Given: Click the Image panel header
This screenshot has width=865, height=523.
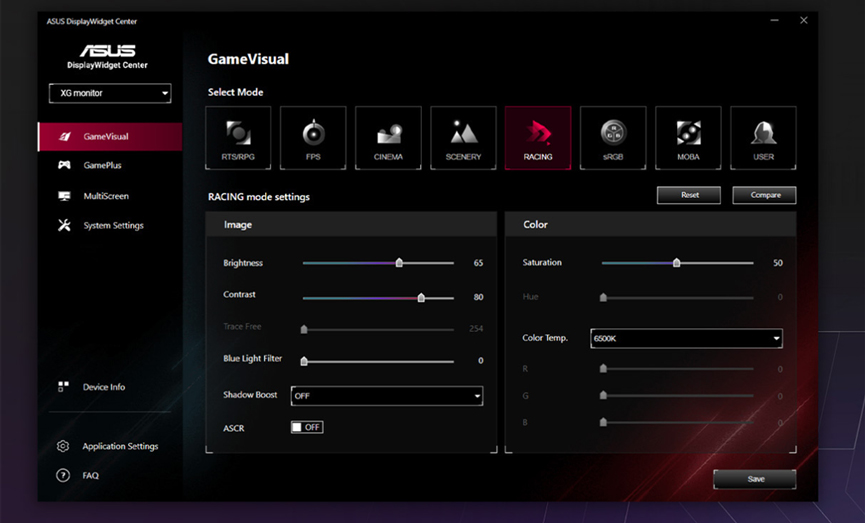Looking at the screenshot, I should tap(351, 225).
